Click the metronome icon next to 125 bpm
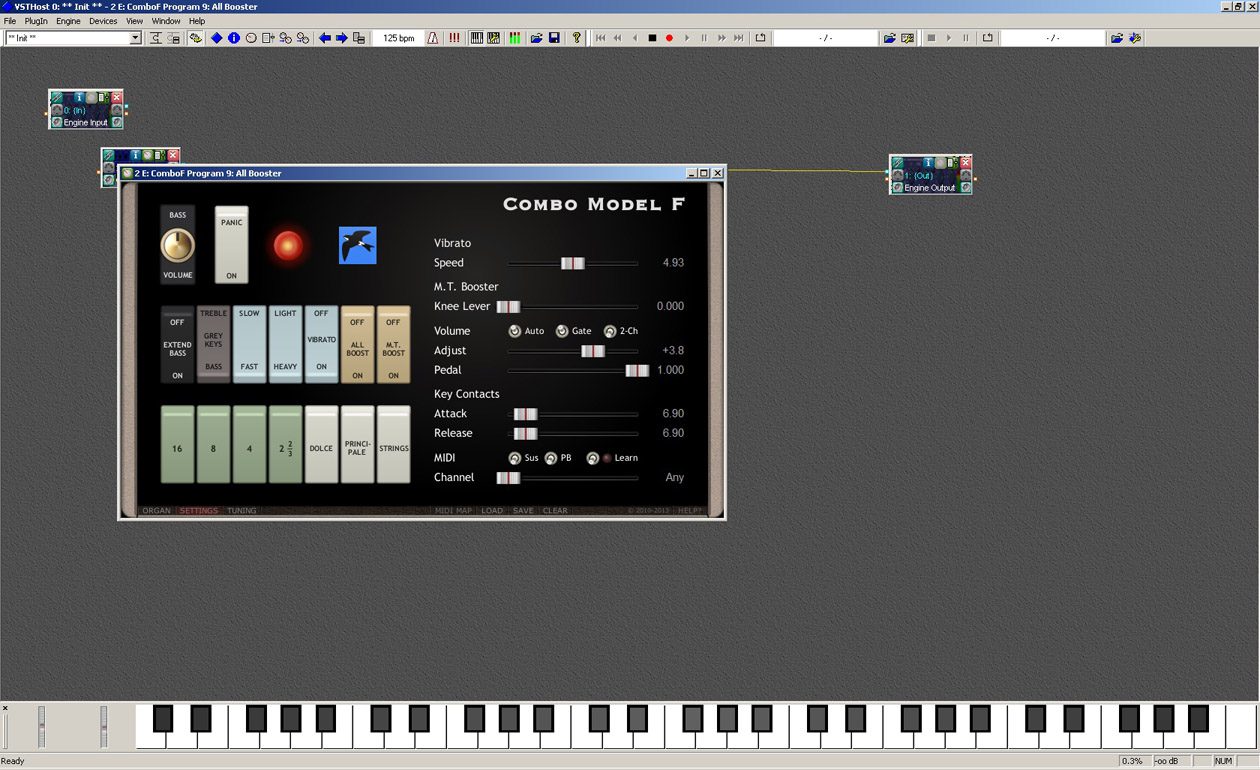The image size is (1260, 770). [433, 38]
